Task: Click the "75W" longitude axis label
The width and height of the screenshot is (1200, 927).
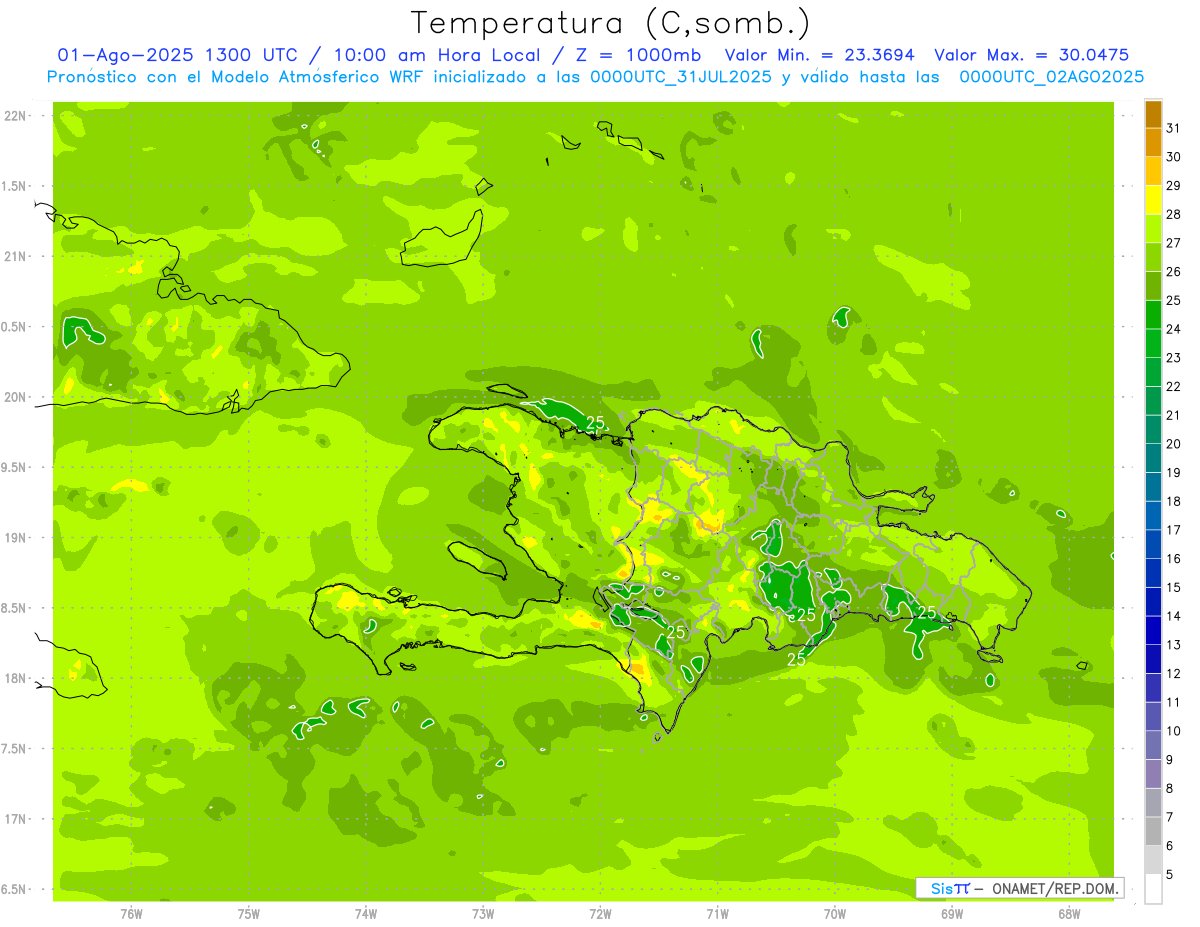Action: click(249, 913)
